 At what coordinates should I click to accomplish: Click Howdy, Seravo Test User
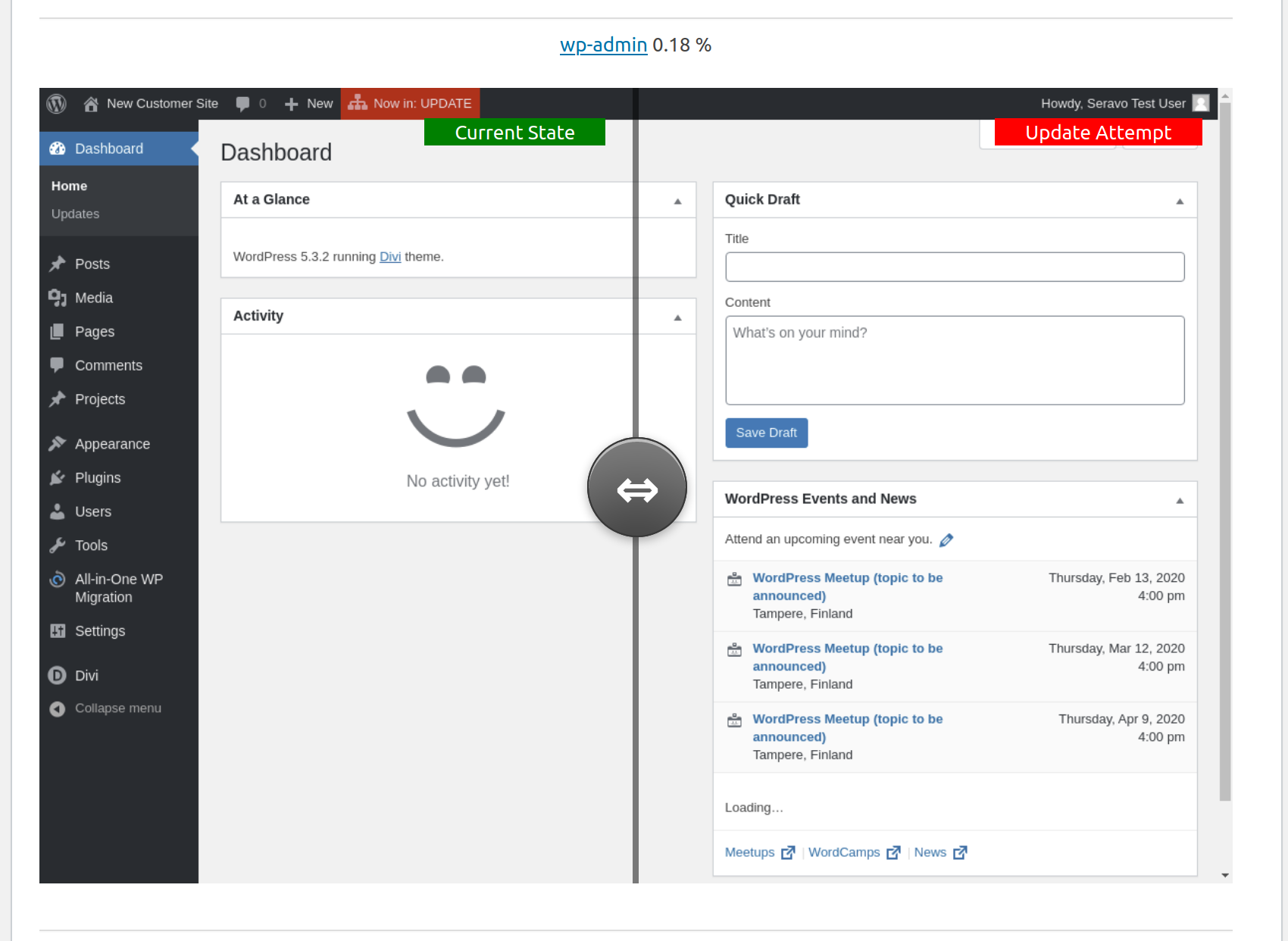(x=1113, y=104)
